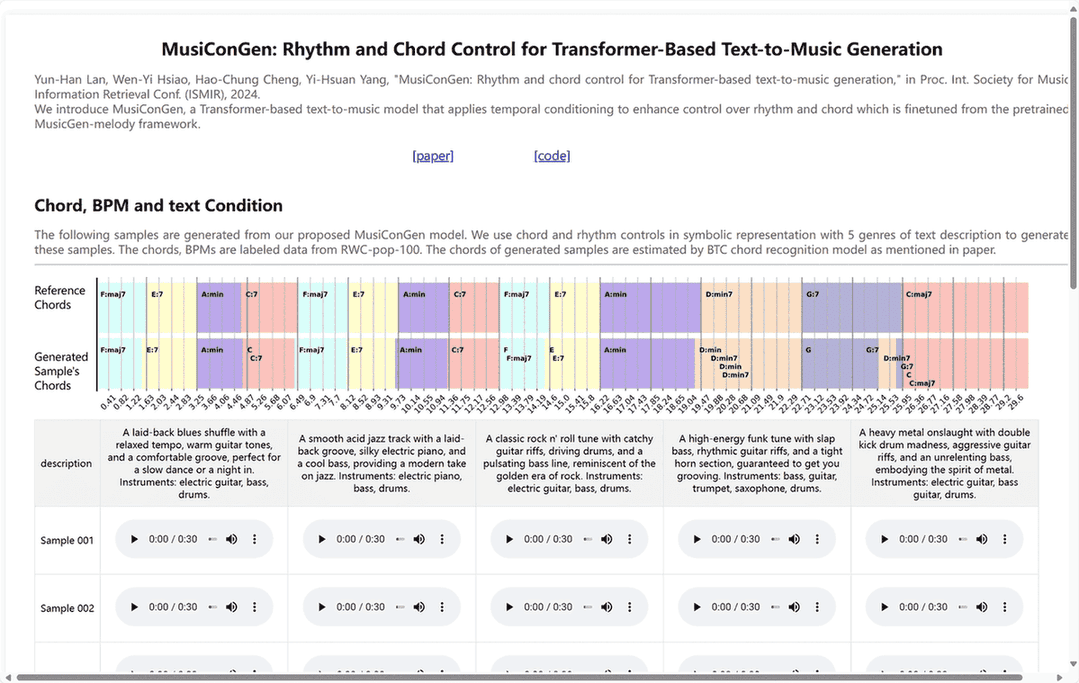Play Sample 001 rock n' roll audio
Screen dimensions: 1079x683
[x=509, y=539]
